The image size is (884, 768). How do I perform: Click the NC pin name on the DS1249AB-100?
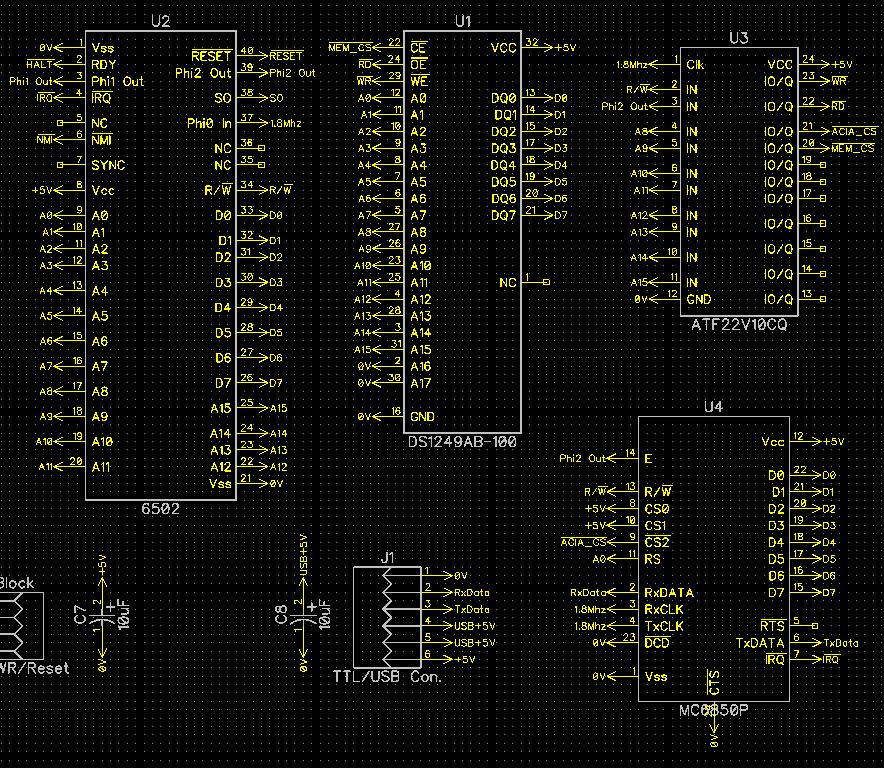pyautogui.click(x=507, y=283)
